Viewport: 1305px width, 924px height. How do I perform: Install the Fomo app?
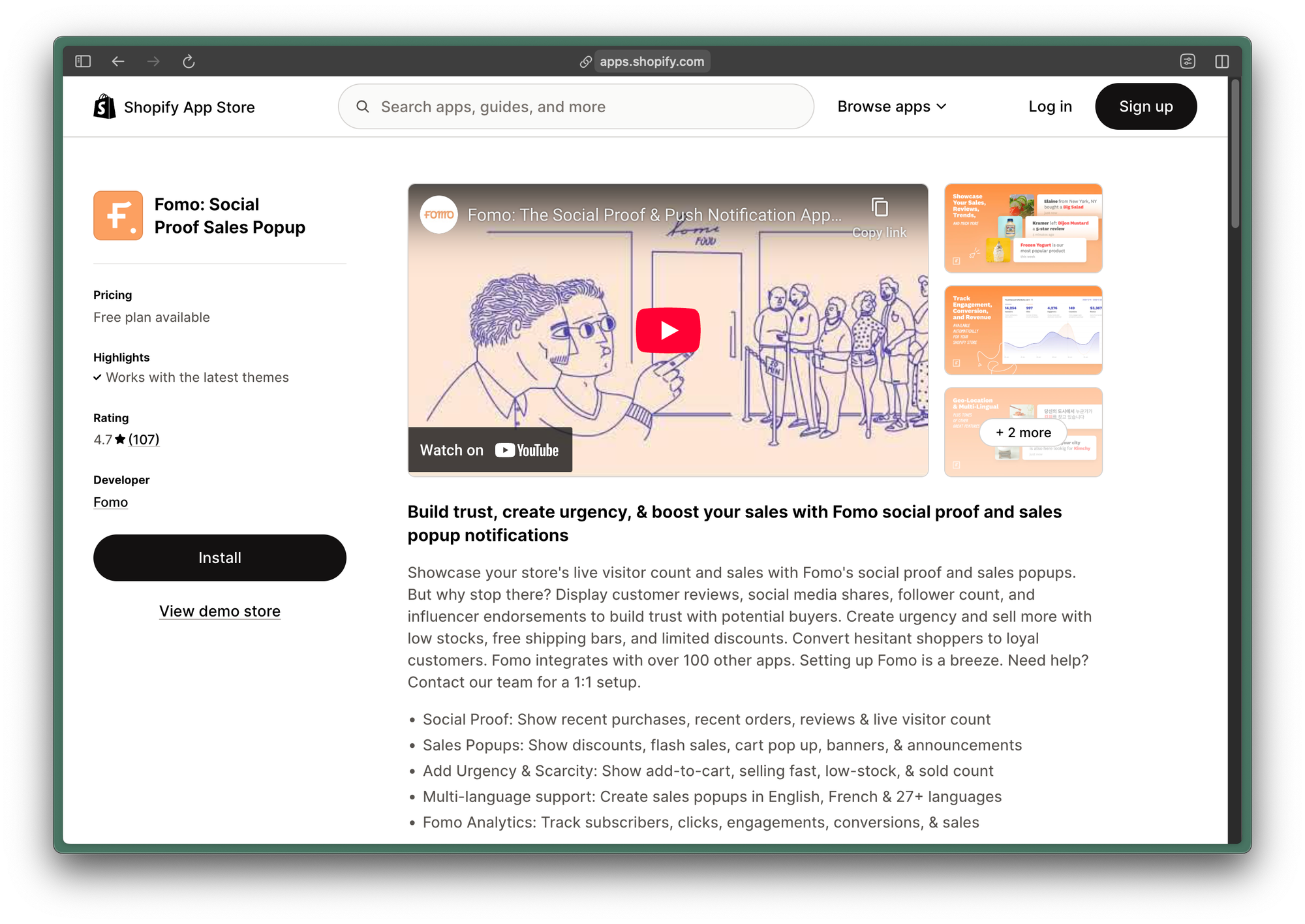220,558
